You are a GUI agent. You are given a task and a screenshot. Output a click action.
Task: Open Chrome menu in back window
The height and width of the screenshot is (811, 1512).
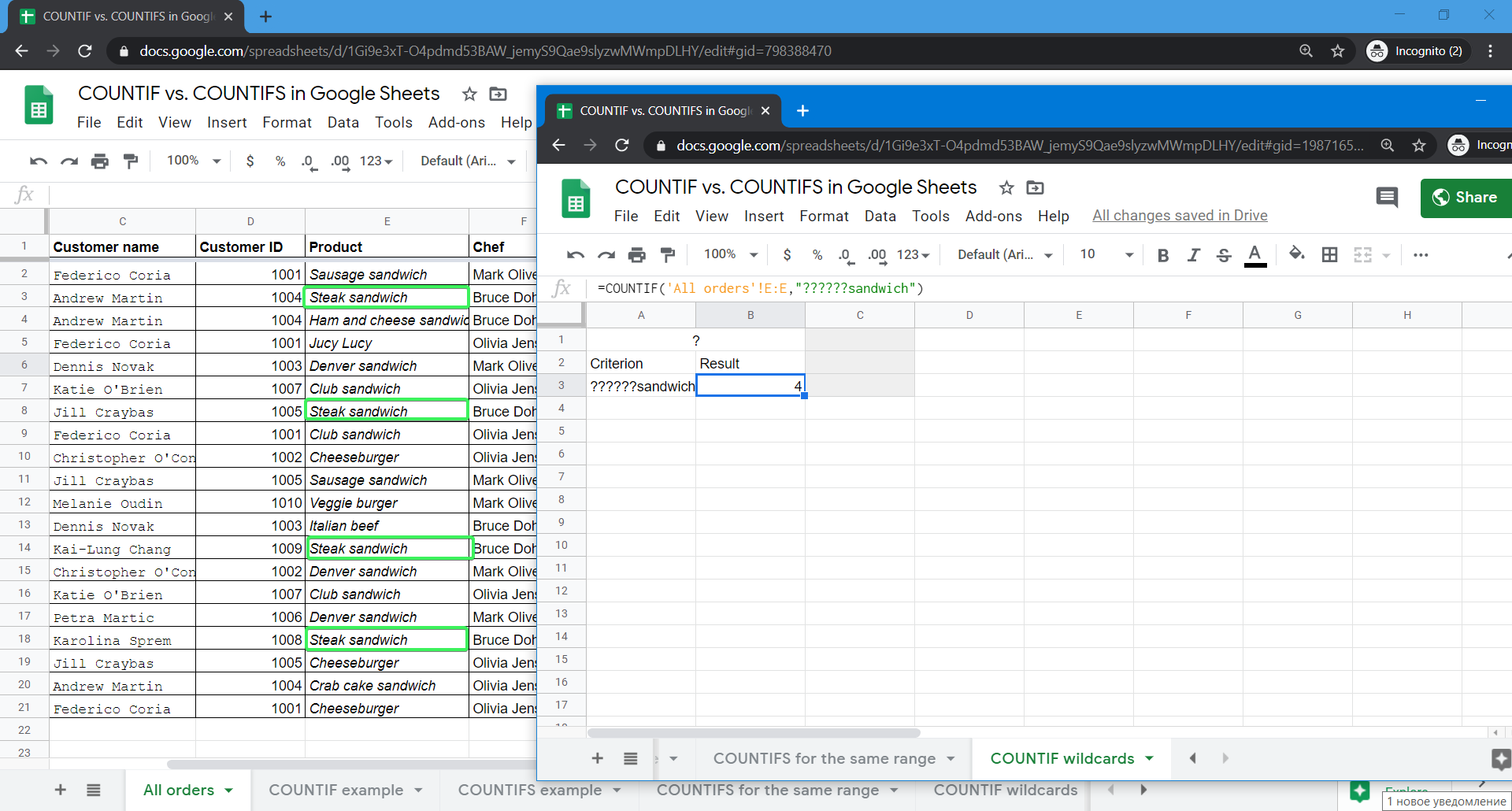coord(1490,51)
